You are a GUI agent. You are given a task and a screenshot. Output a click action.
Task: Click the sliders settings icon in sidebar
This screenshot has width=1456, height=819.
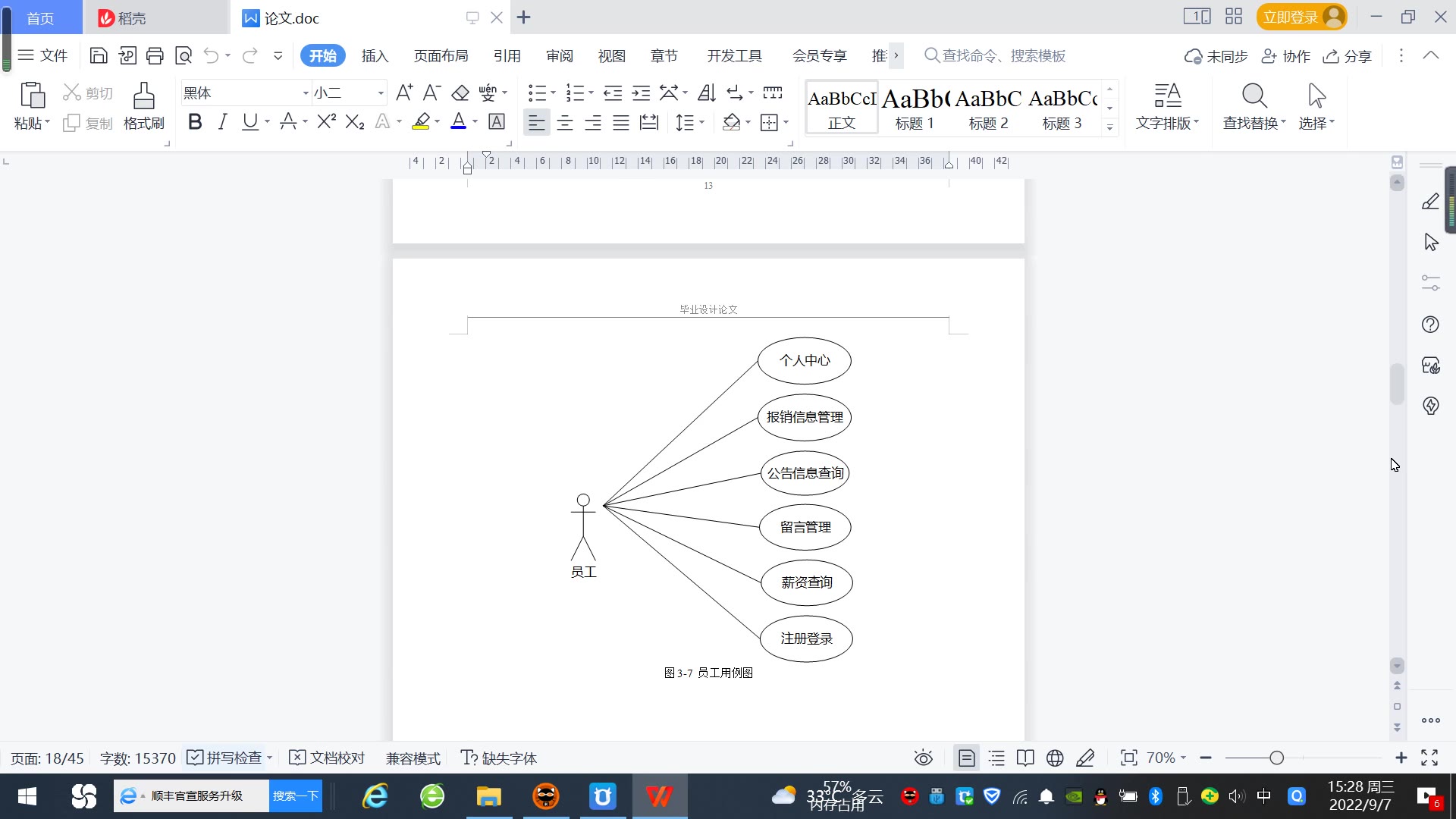pos(1430,283)
